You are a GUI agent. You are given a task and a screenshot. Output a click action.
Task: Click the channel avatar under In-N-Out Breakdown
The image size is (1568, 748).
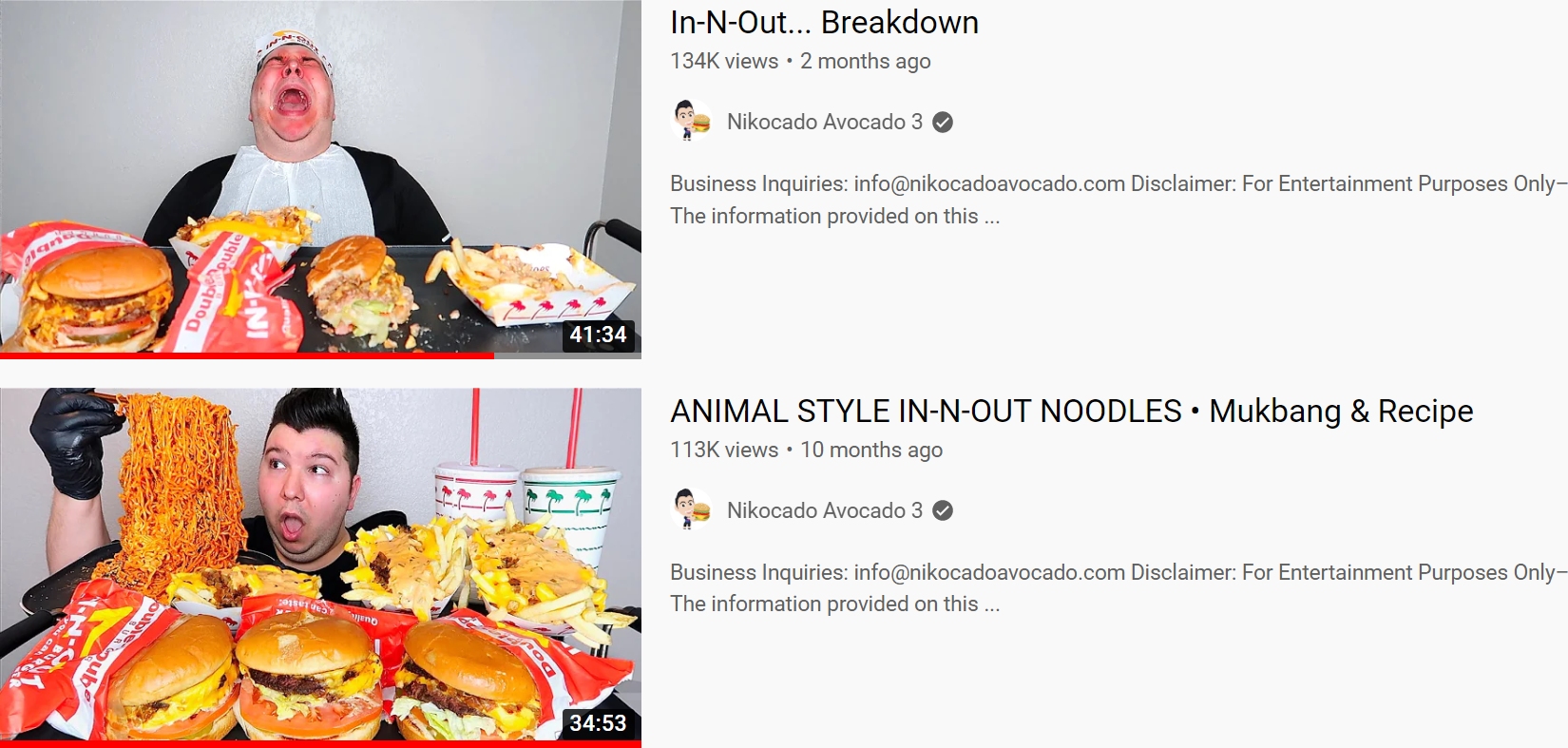(x=692, y=122)
